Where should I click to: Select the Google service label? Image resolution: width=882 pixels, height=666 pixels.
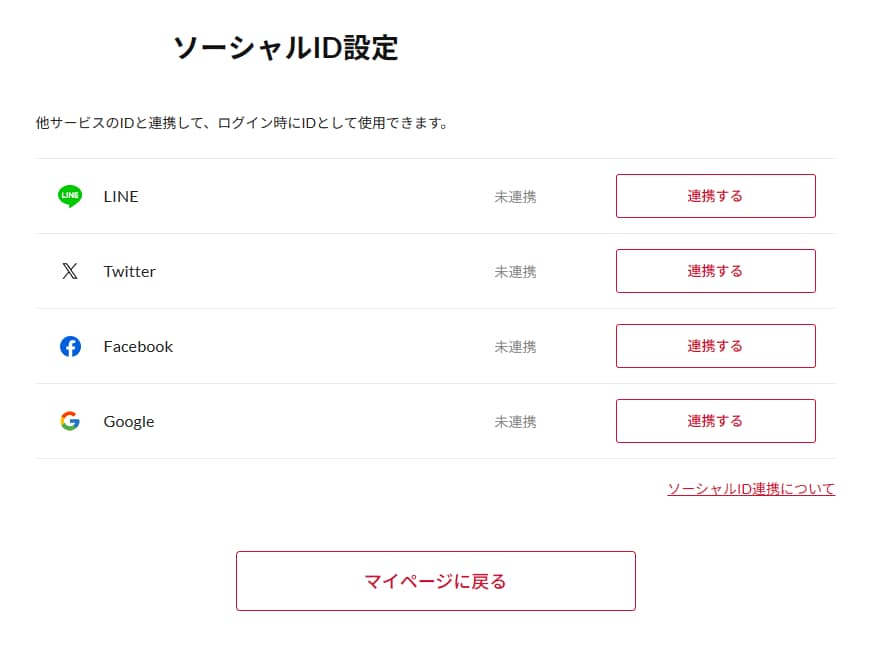(x=129, y=422)
